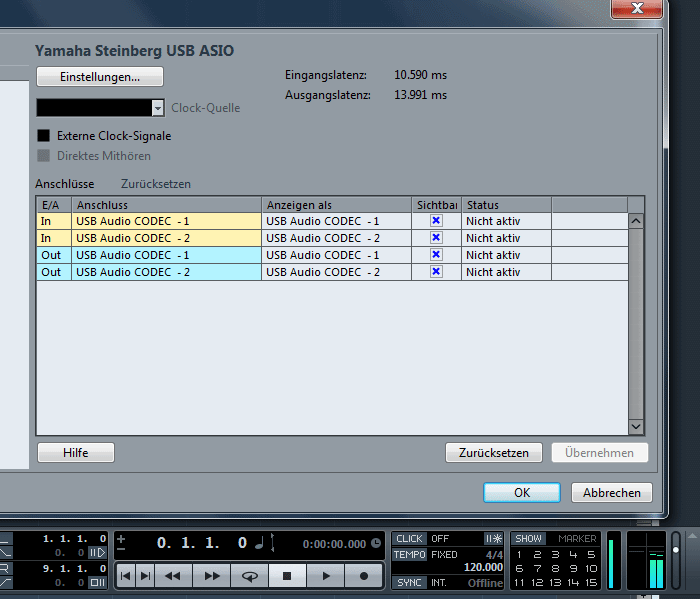Click the clock icon for secondary time
Viewport: 700px width, 599px height.
[x=376, y=543]
